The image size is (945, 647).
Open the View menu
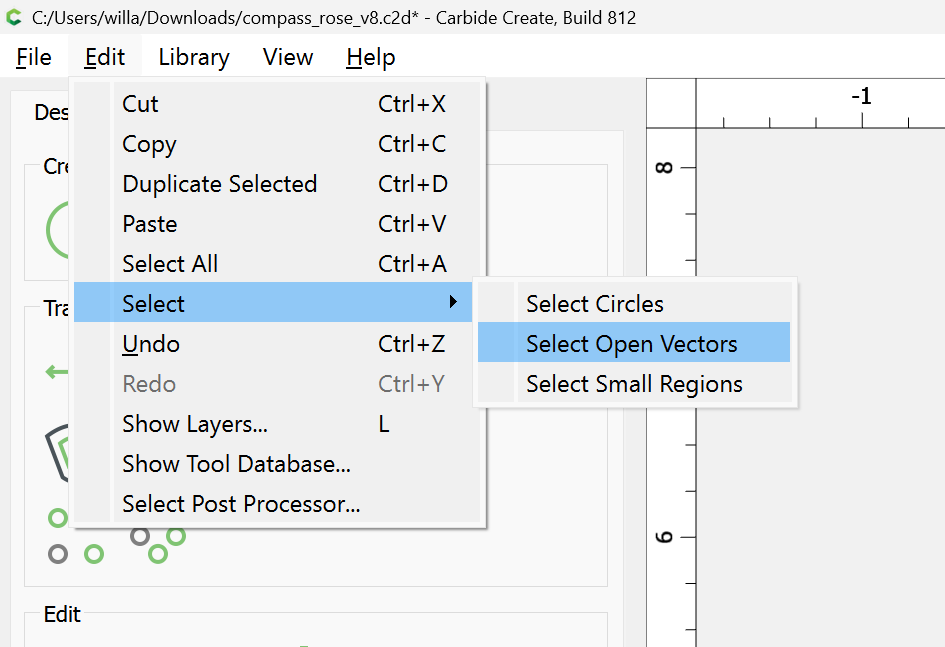[288, 57]
